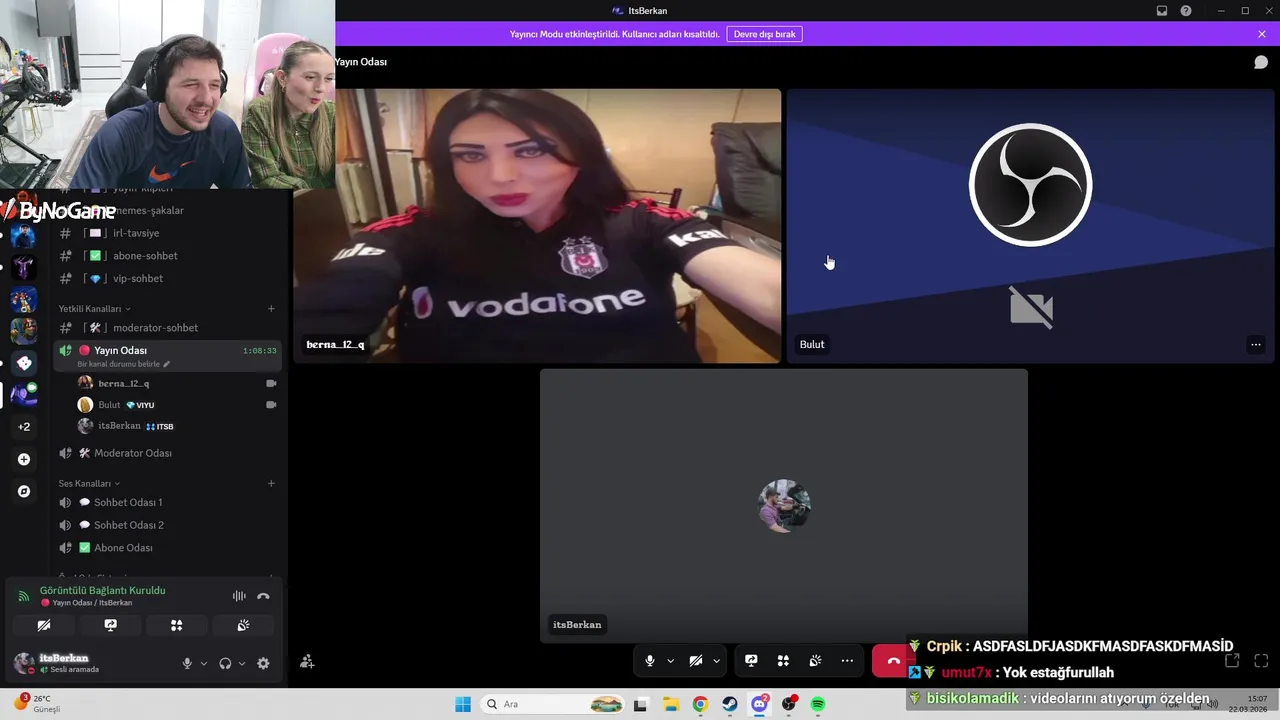Open more options in the call bar
The image size is (1280, 720).
point(847,660)
